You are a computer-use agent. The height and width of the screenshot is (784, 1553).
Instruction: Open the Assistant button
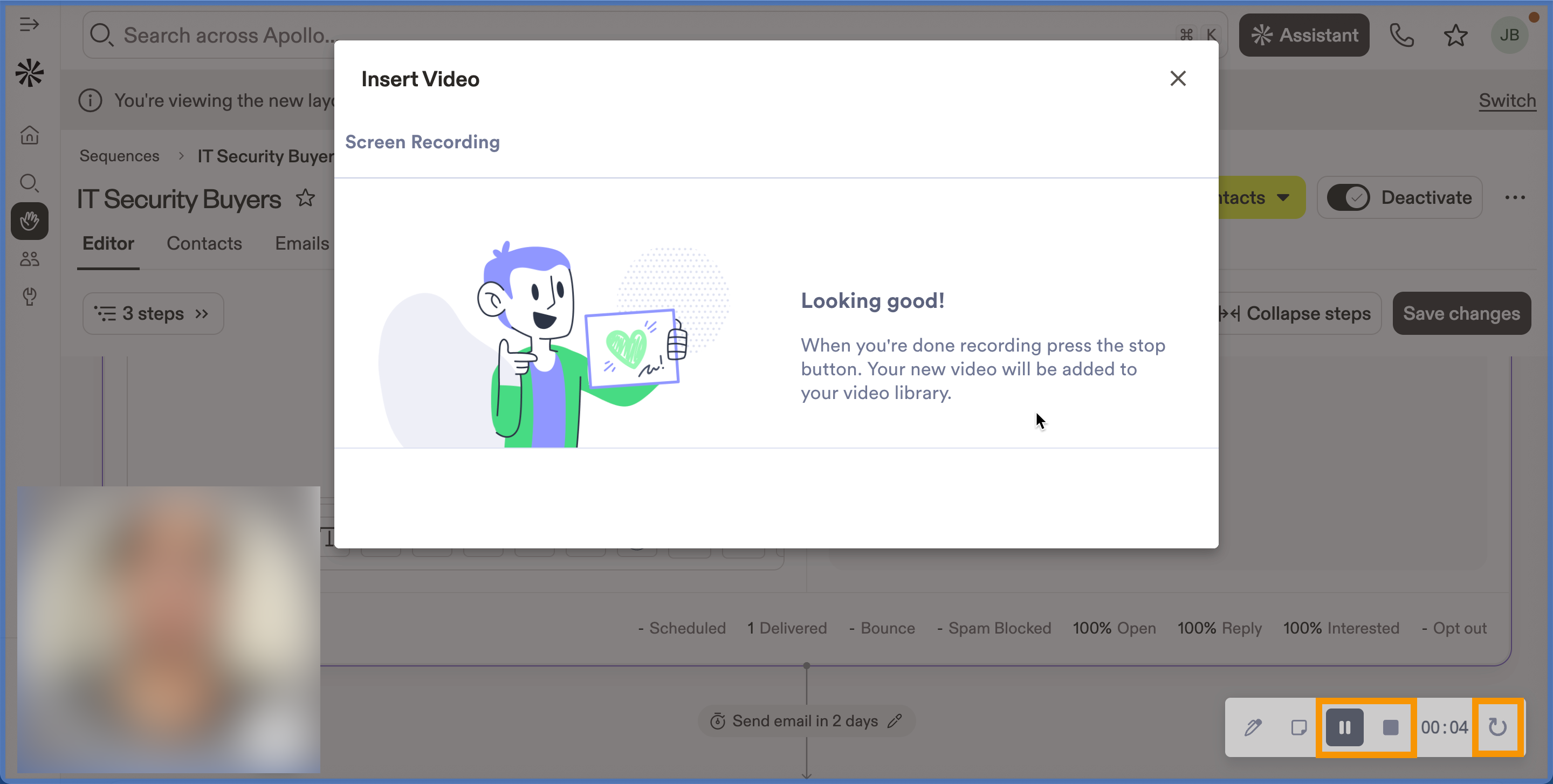tap(1303, 35)
